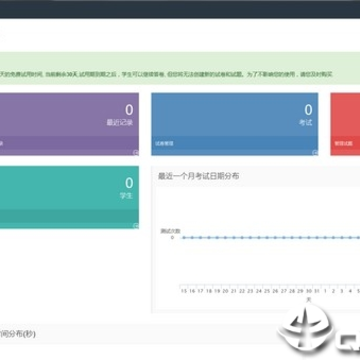The height and width of the screenshot is (360, 360).
Task: Open the 试卷管理 footer link on the blue card
Action: pyautogui.click(x=164, y=144)
